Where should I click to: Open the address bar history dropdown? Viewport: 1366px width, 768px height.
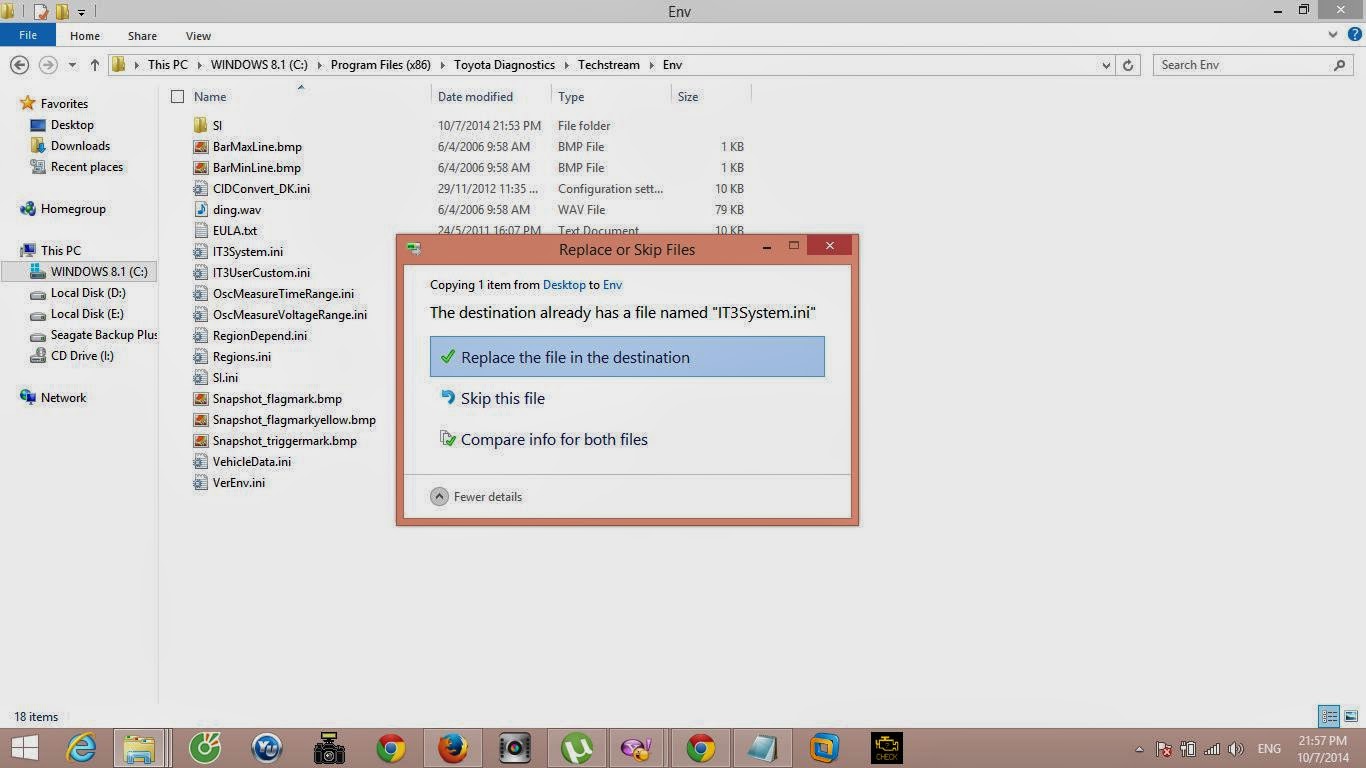point(1105,65)
